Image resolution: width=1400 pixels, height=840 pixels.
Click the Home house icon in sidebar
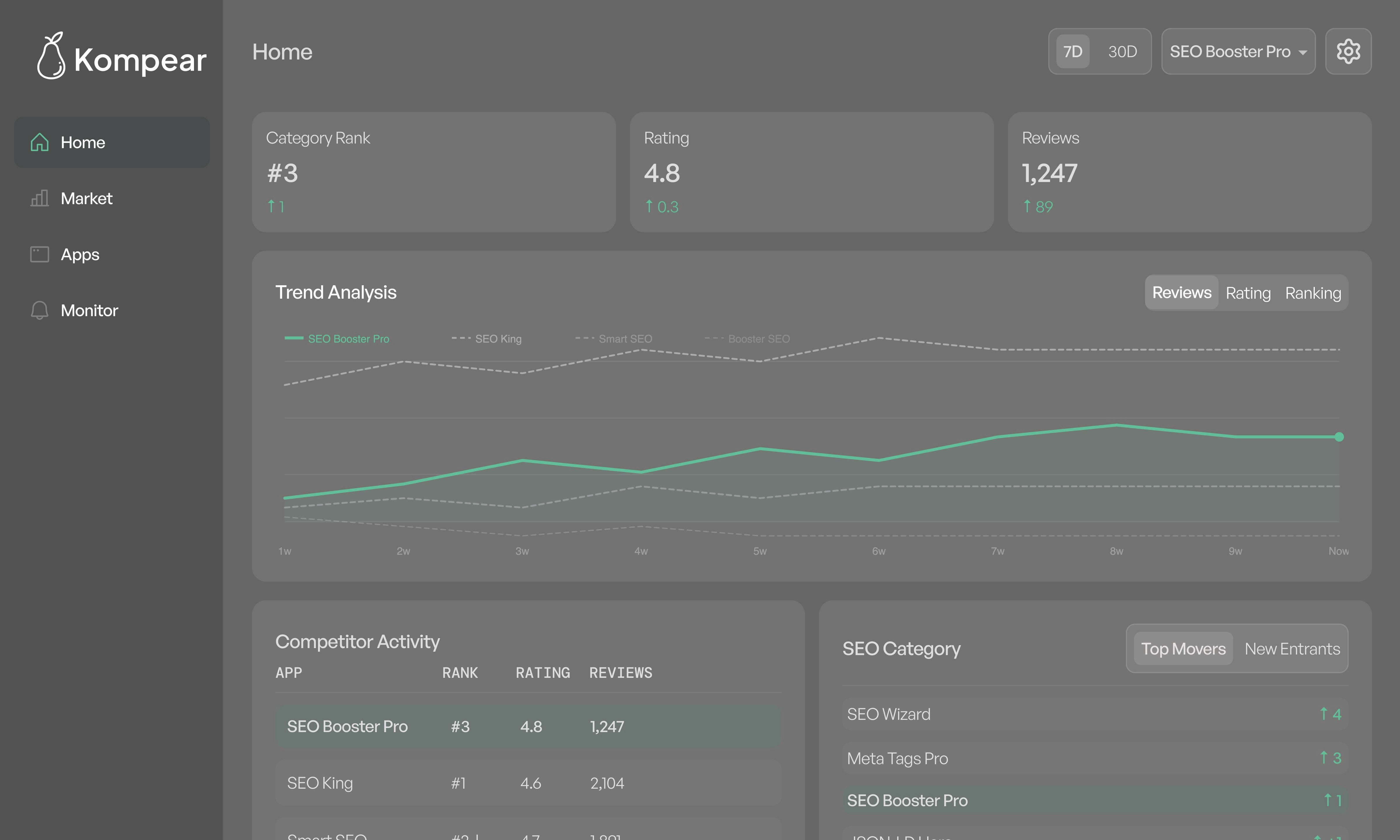[x=40, y=142]
